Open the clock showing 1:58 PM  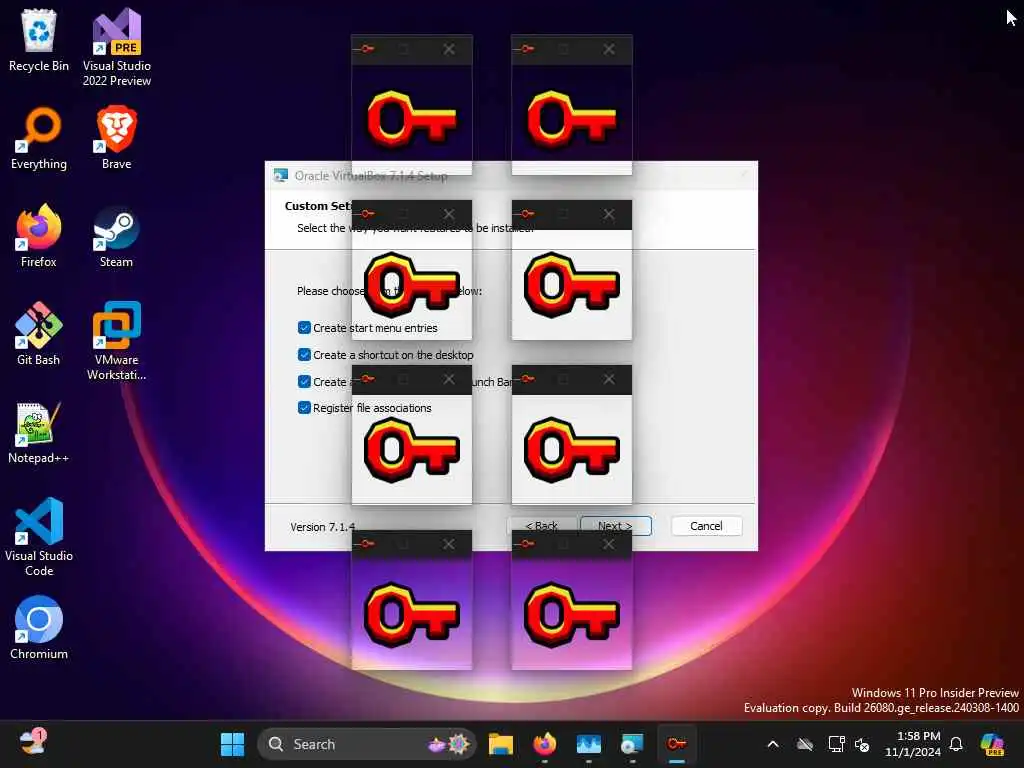914,744
